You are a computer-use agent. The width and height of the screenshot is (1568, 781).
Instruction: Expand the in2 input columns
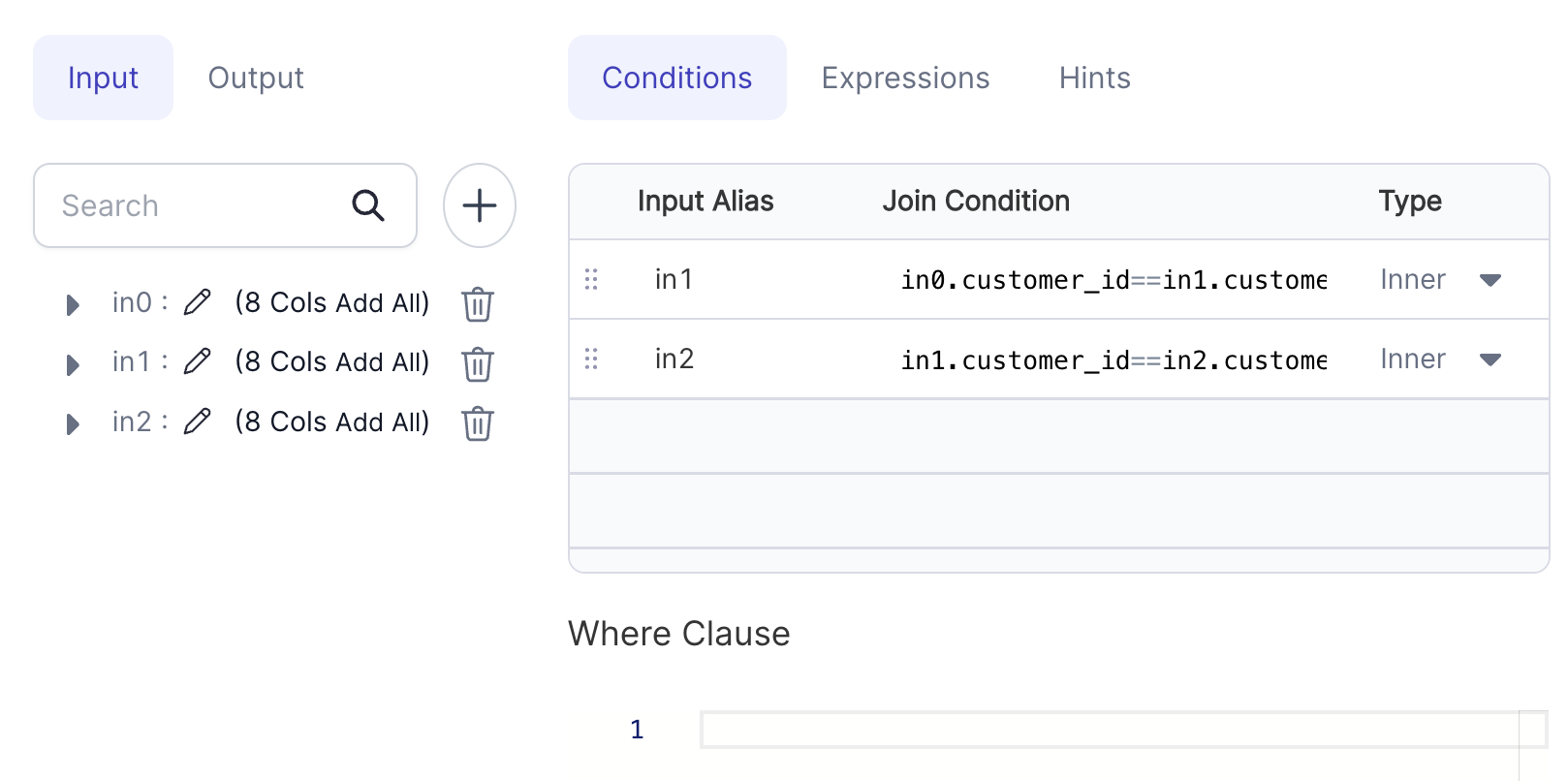(73, 424)
